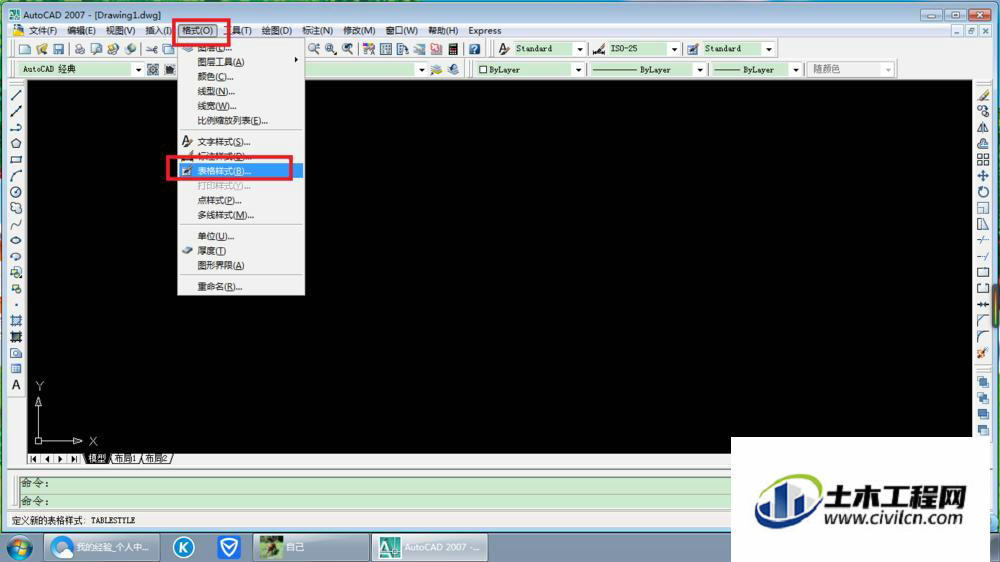Viewport: 1000px width, 562px height.
Task: Click the Save icon in toolbar
Action: click(x=58, y=48)
